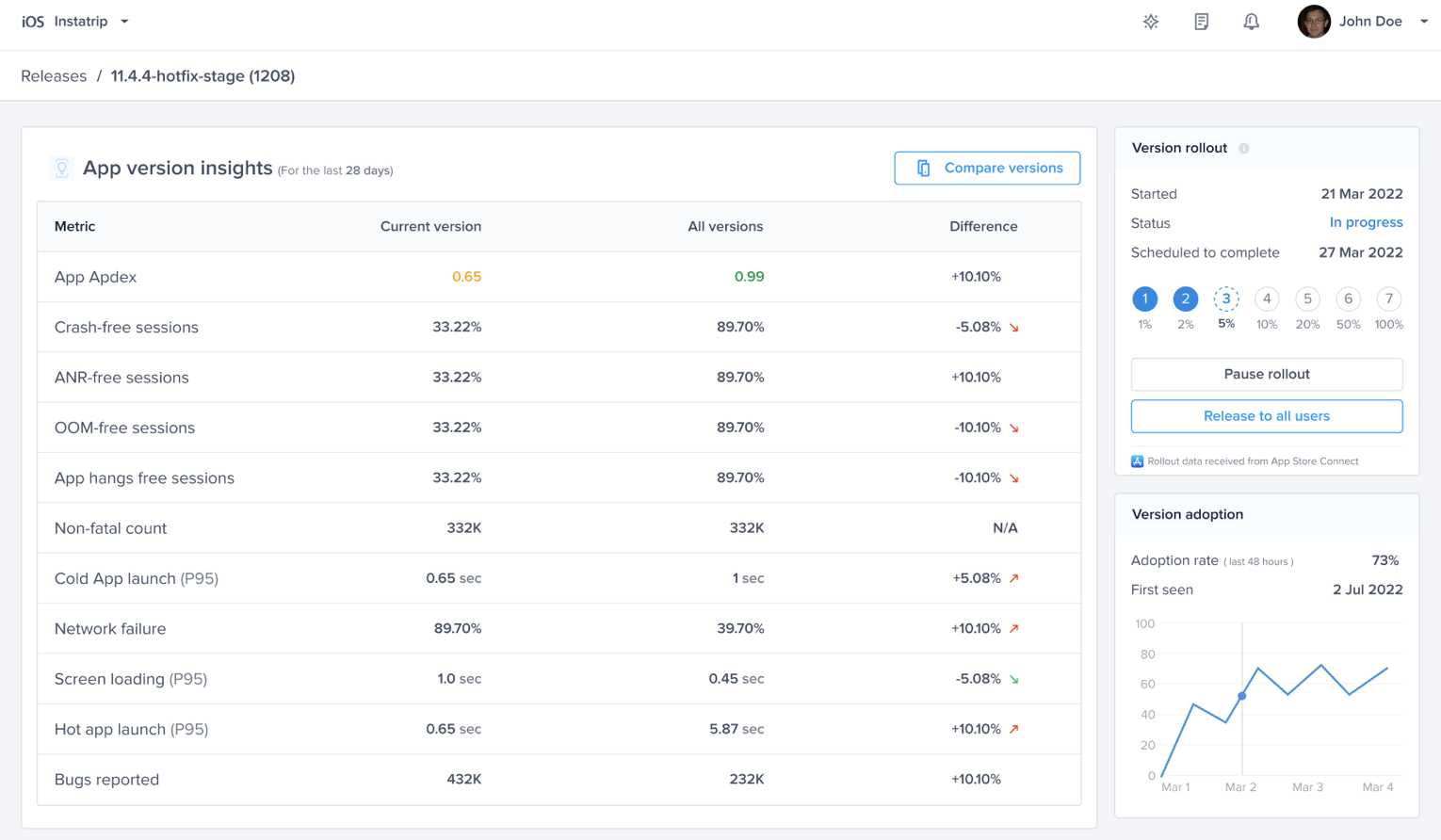Click the Compare versions button
The image size is (1441, 840).
[x=987, y=168]
